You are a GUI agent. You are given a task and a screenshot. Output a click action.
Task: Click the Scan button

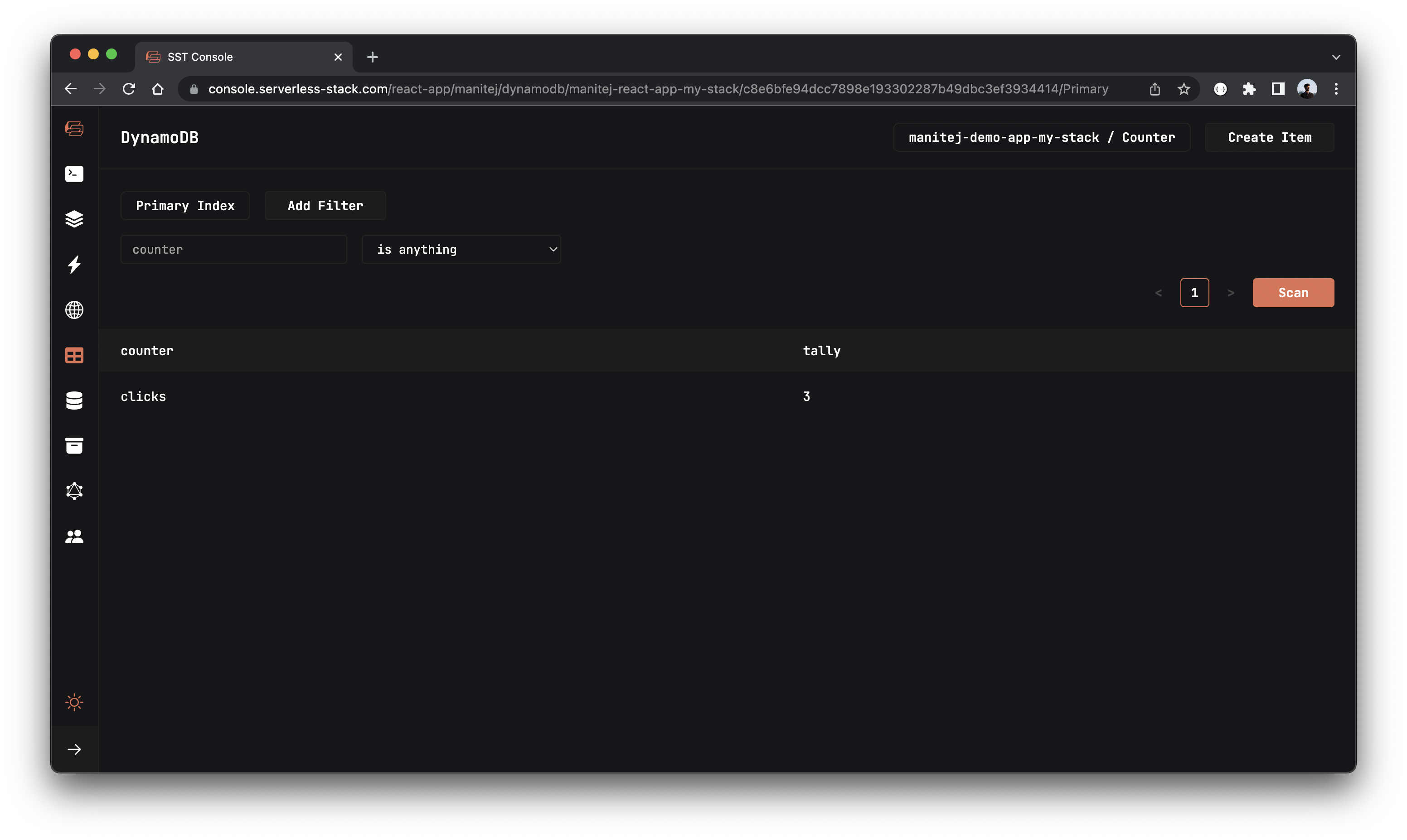(x=1293, y=292)
